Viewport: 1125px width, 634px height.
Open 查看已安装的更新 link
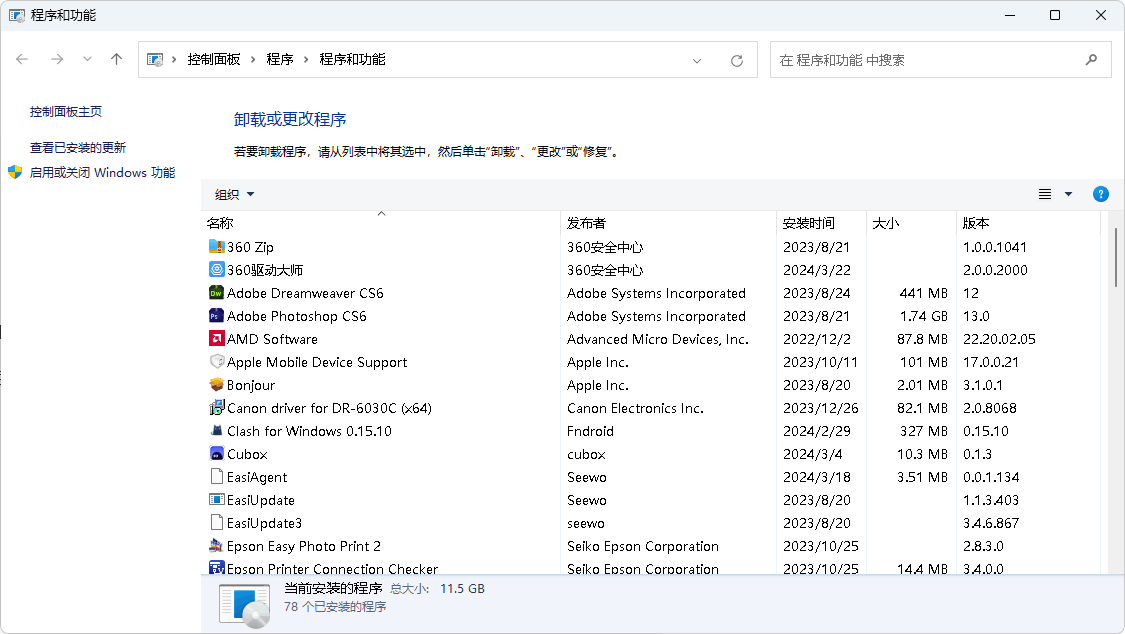click(77, 148)
